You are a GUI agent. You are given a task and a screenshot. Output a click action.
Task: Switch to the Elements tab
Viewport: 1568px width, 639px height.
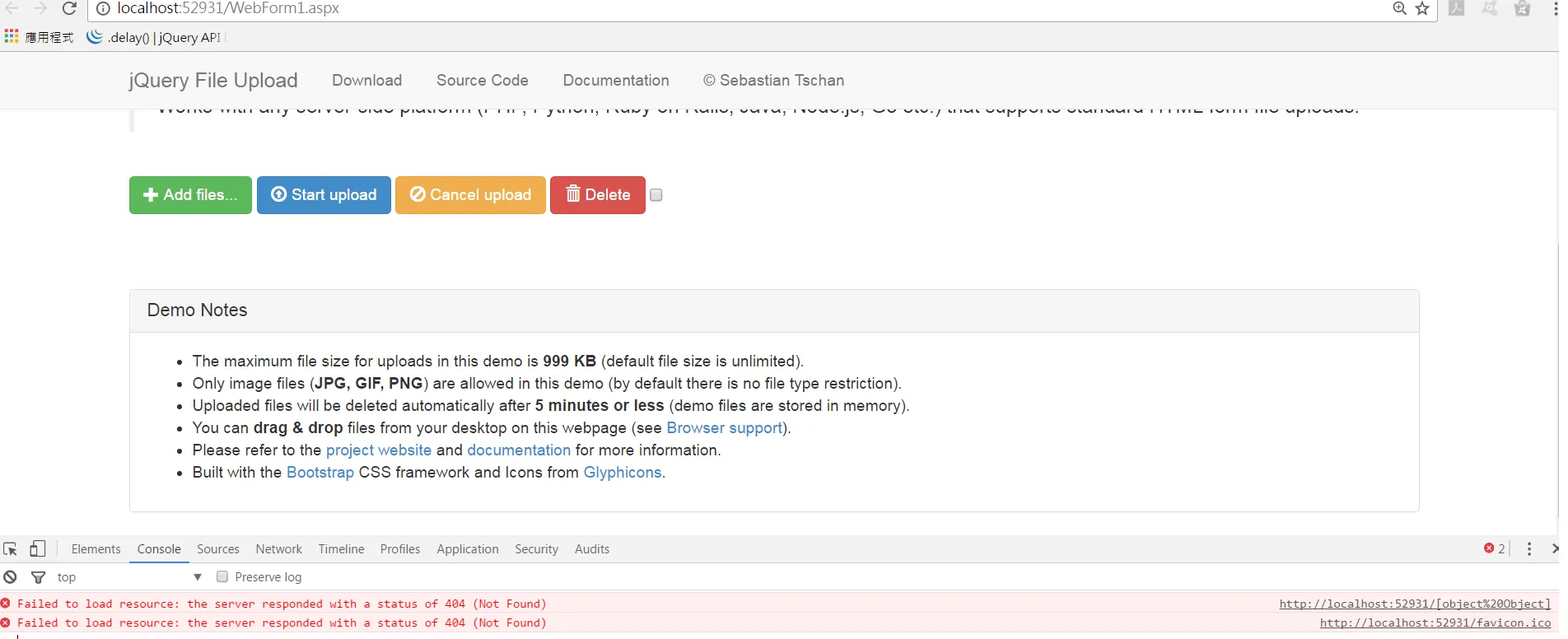(x=96, y=549)
